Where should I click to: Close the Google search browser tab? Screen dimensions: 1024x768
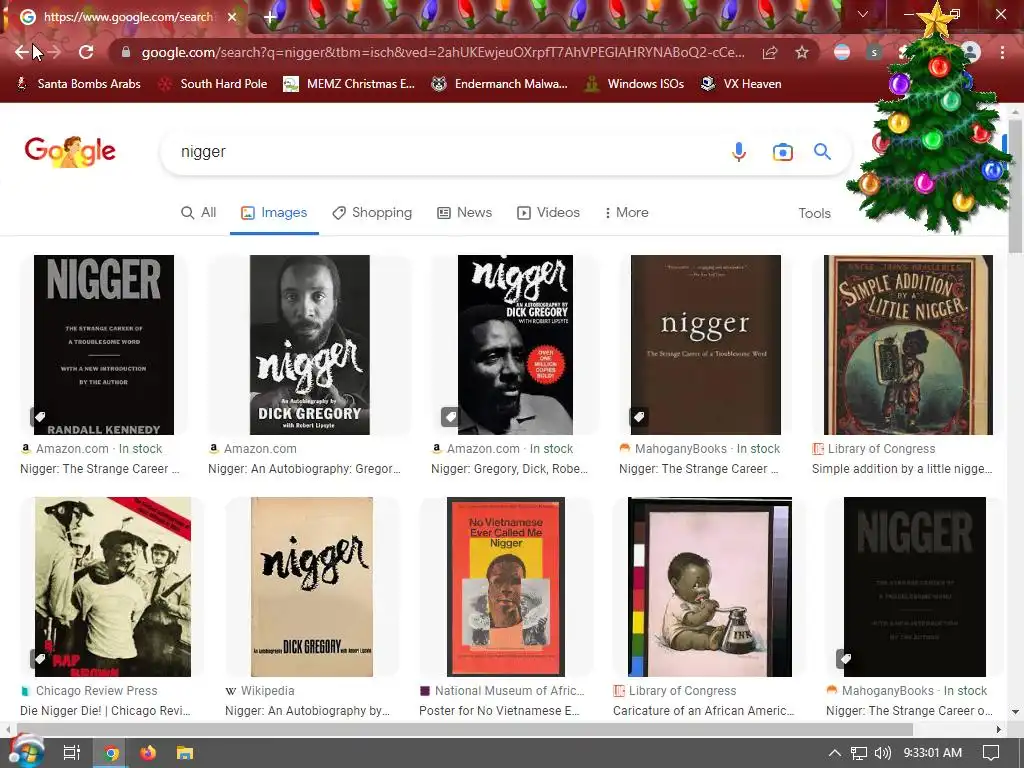pos(232,17)
